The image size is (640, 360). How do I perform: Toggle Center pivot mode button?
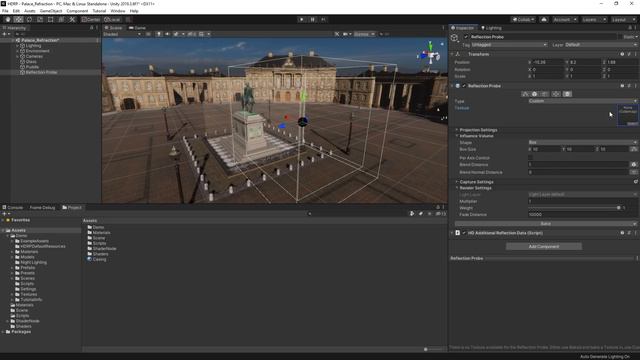click(91, 19)
